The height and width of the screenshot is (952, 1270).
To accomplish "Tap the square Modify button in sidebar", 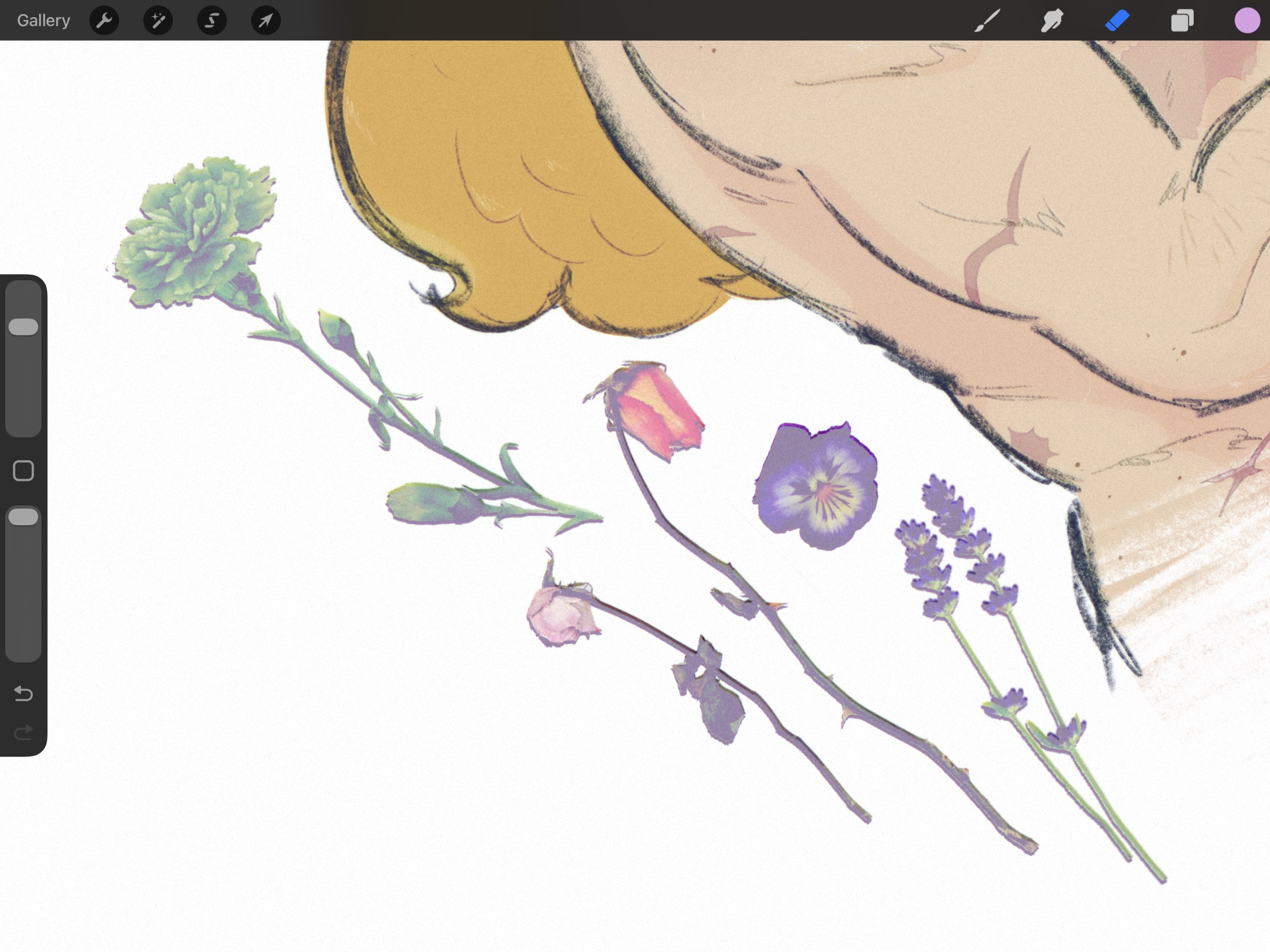I will point(23,471).
